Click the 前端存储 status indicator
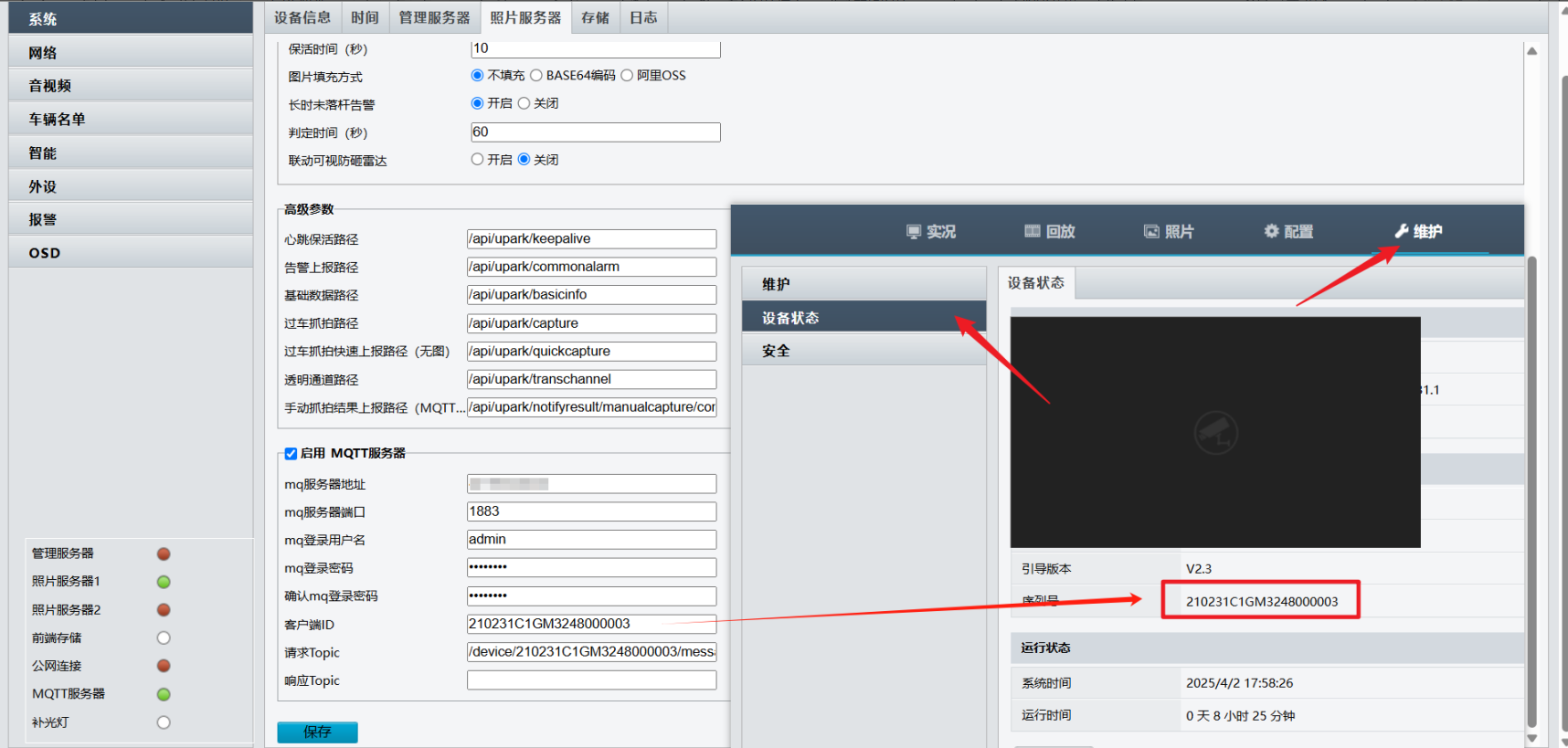Screen dimensions: 1568x748 pyautogui.click(x=164, y=637)
